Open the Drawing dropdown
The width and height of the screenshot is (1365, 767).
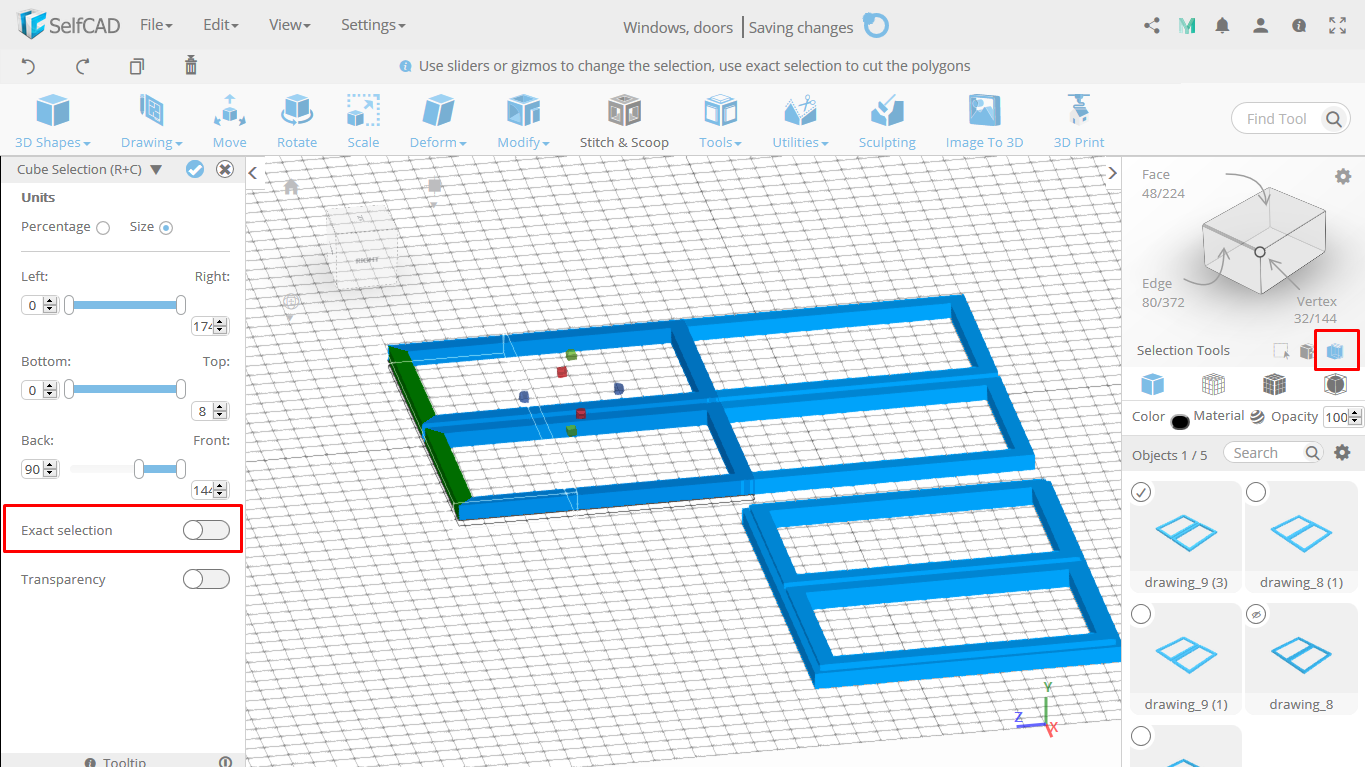(152, 122)
